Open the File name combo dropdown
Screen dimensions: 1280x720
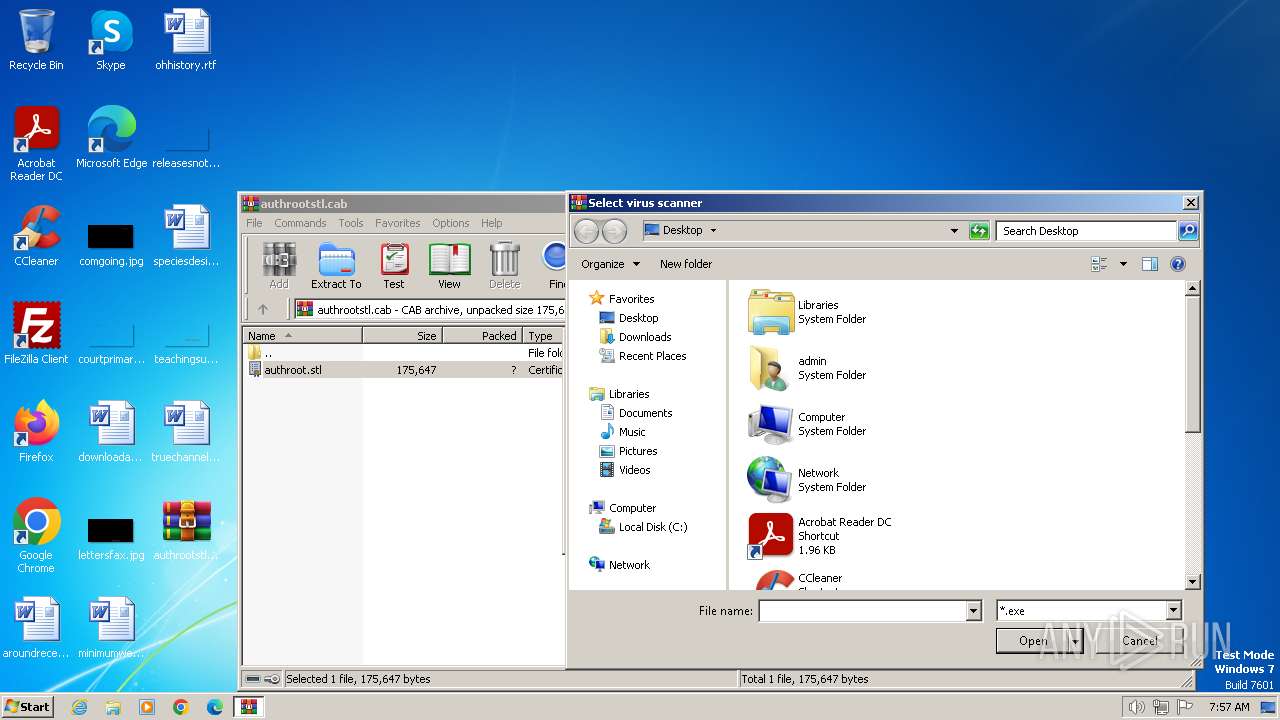(x=973, y=611)
